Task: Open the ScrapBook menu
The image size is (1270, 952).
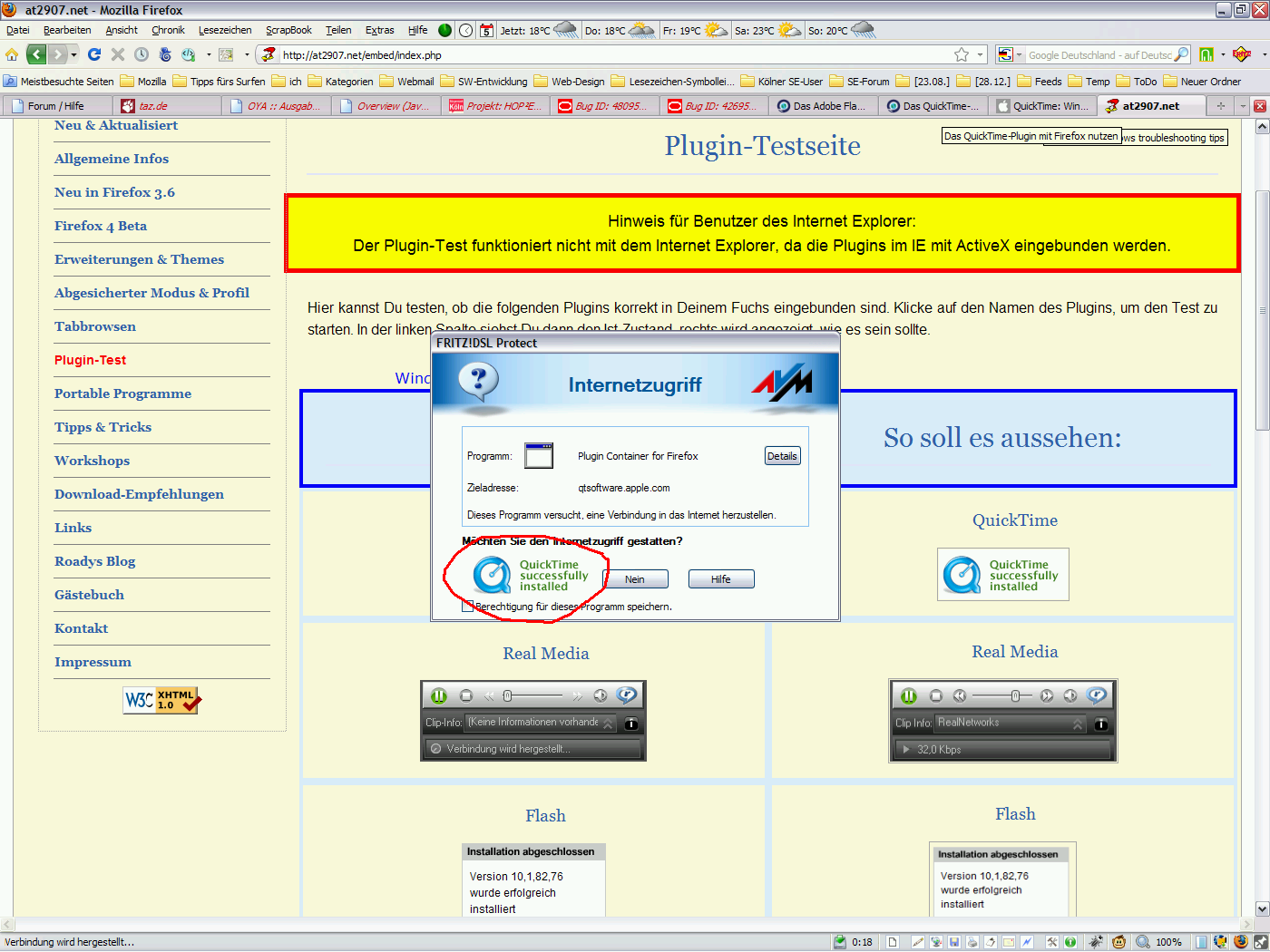Action: click(x=288, y=30)
